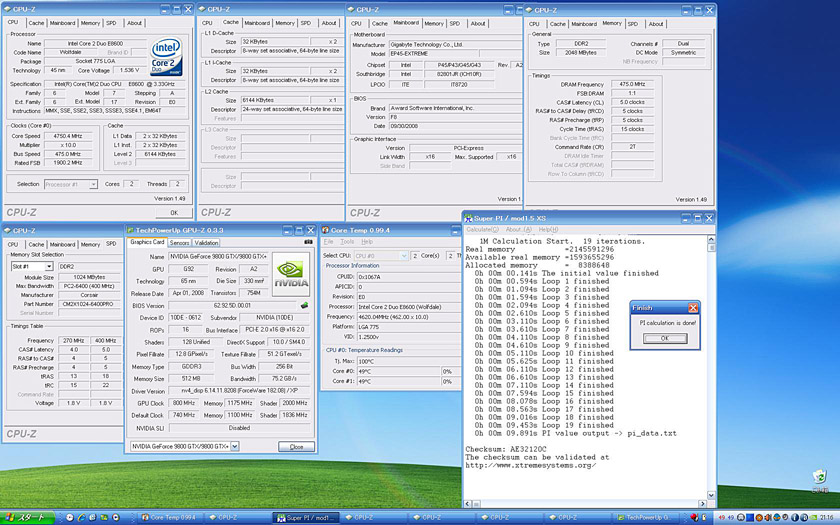Click the SPD Part Number CM2X1024-6400PRO
840x525 pixels.
tap(90, 304)
